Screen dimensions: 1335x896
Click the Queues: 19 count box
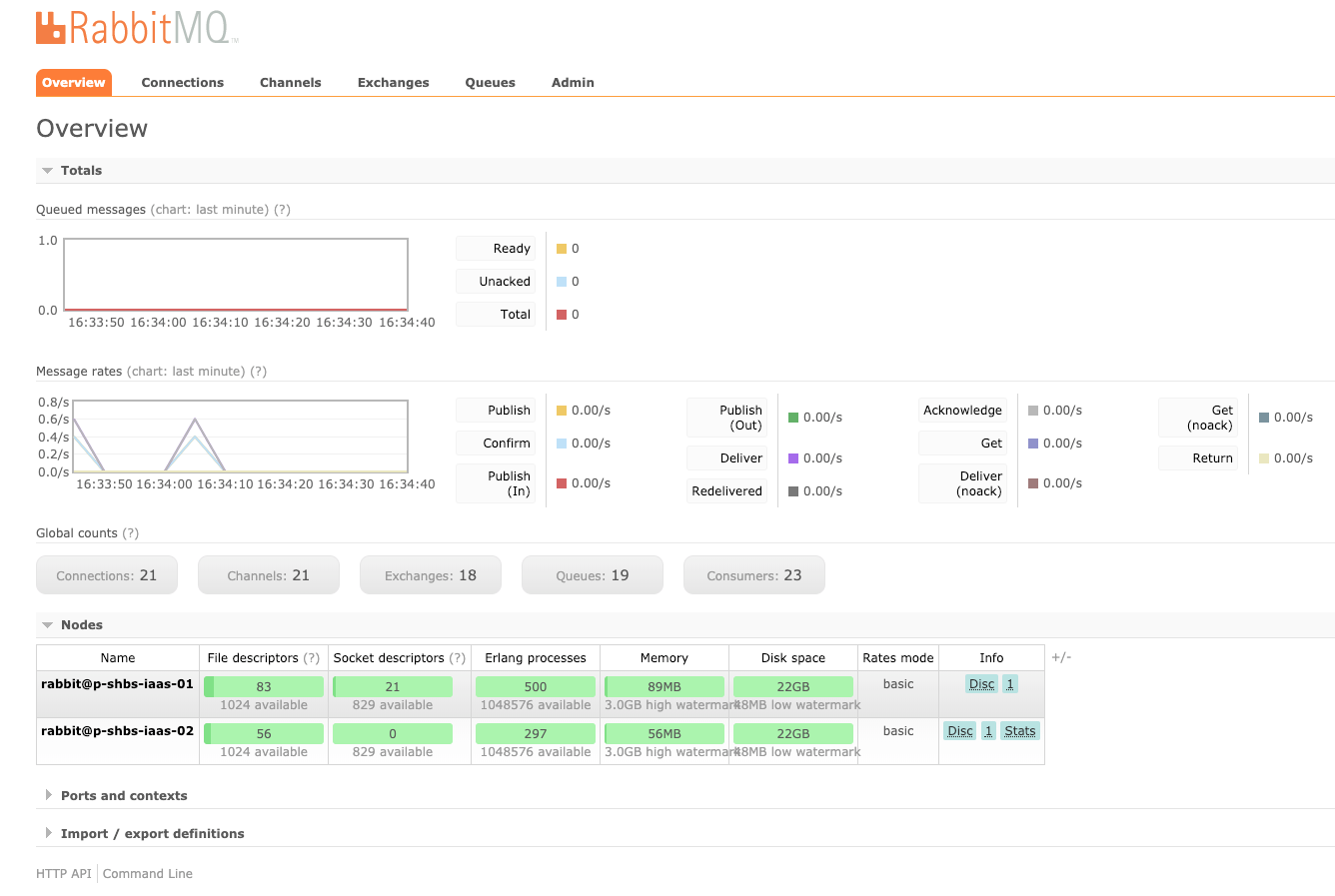pos(592,574)
